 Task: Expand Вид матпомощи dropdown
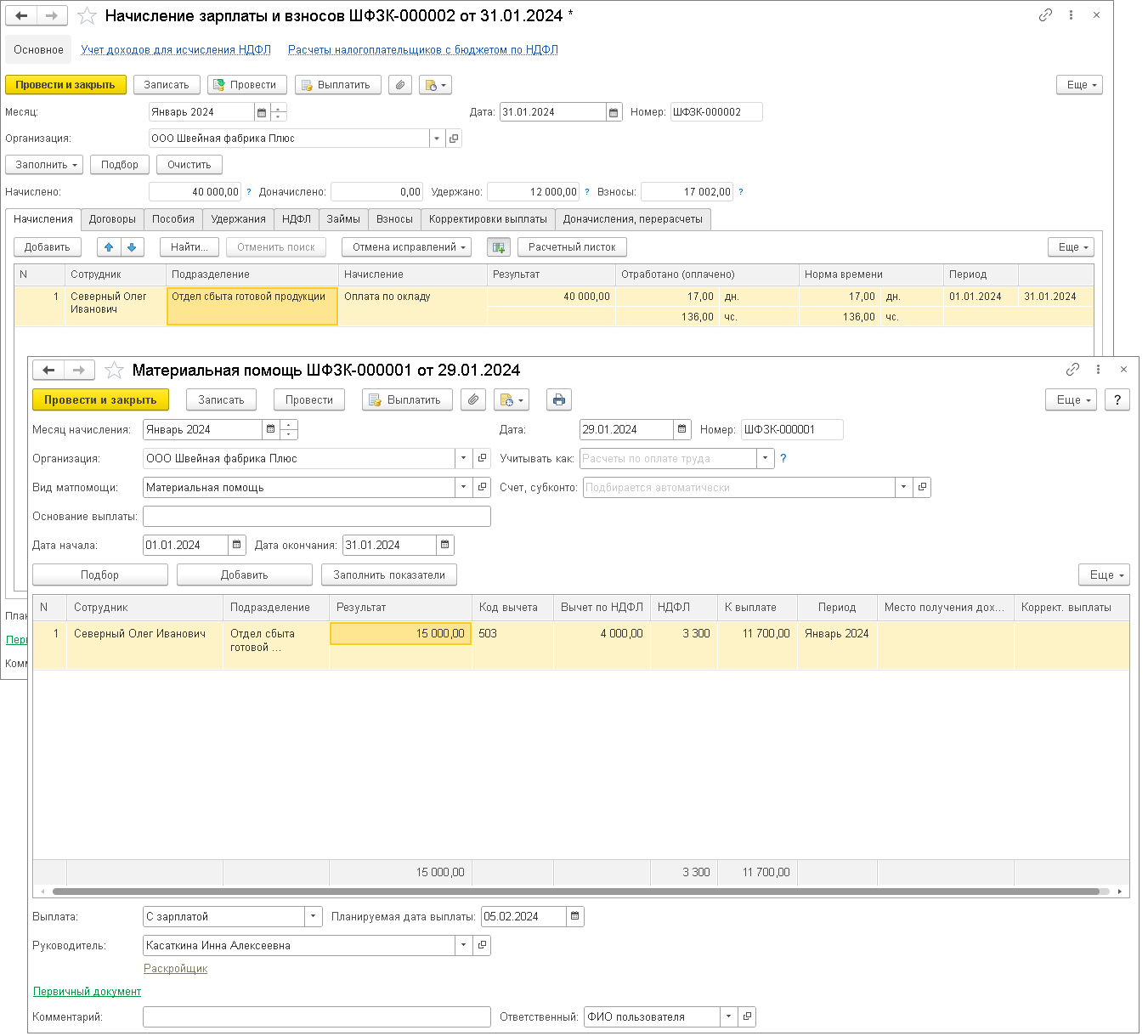pos(464,487)
